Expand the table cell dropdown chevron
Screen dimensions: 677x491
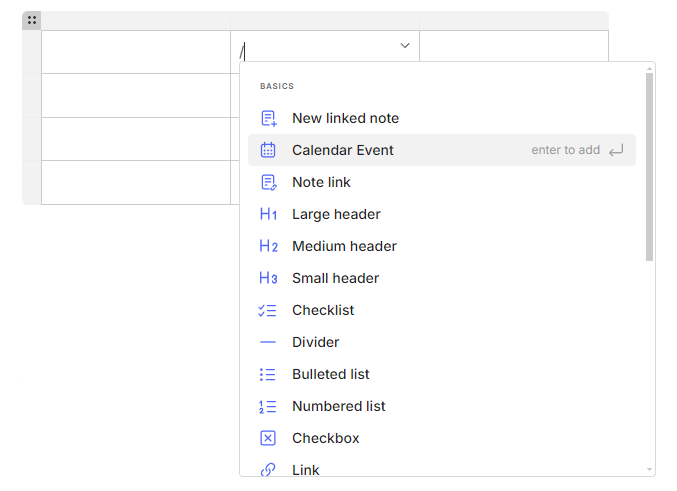pos(405,45)
